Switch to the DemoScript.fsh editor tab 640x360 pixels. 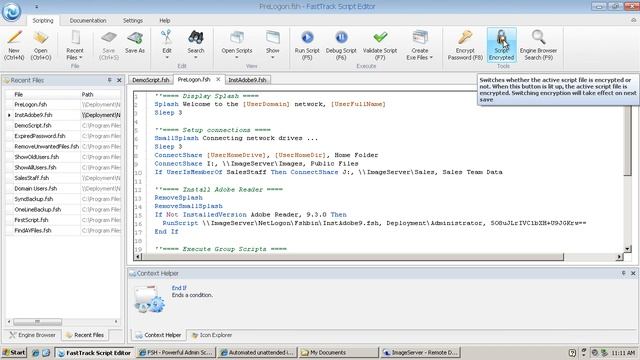click(151, 80)
